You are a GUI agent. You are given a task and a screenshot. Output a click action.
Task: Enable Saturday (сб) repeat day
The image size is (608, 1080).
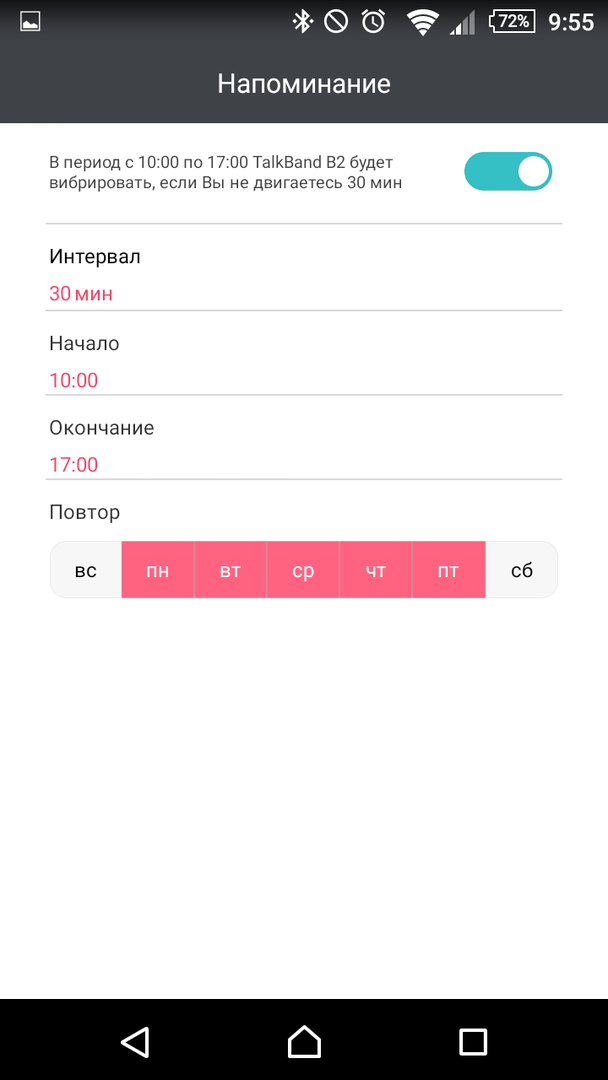tap(521, 571)
